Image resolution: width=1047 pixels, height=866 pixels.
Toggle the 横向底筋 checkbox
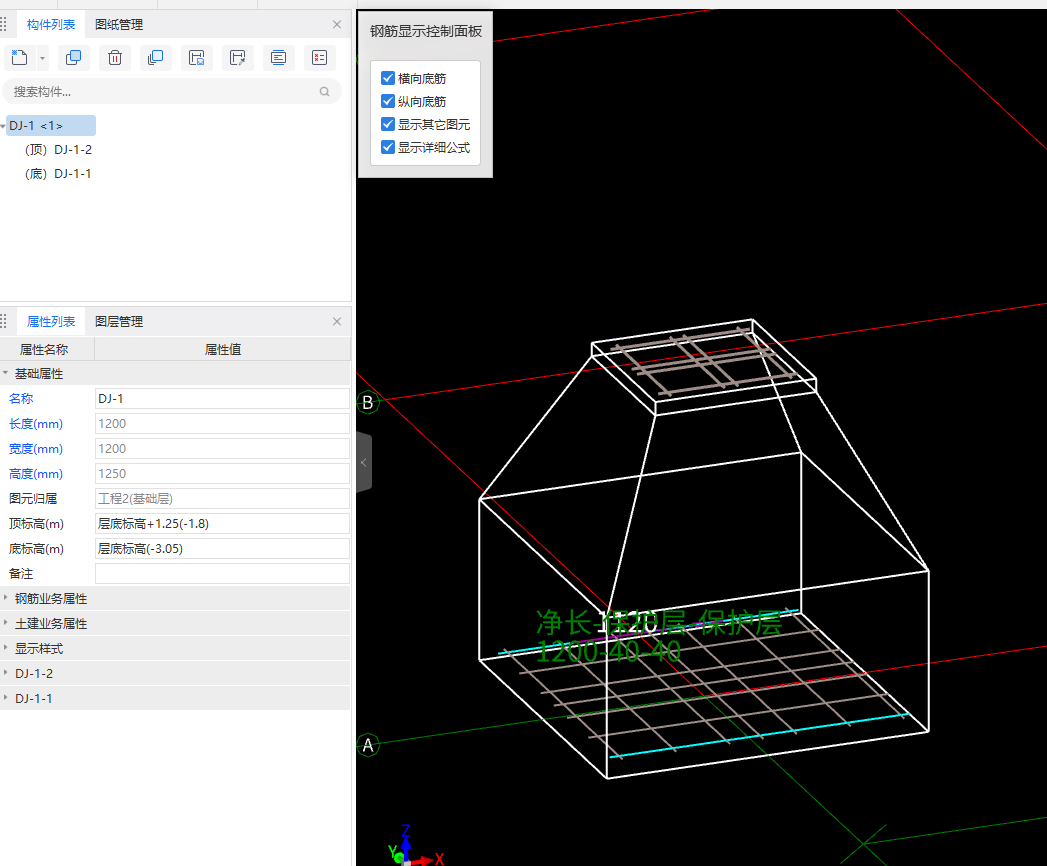(x=388, y=78)
